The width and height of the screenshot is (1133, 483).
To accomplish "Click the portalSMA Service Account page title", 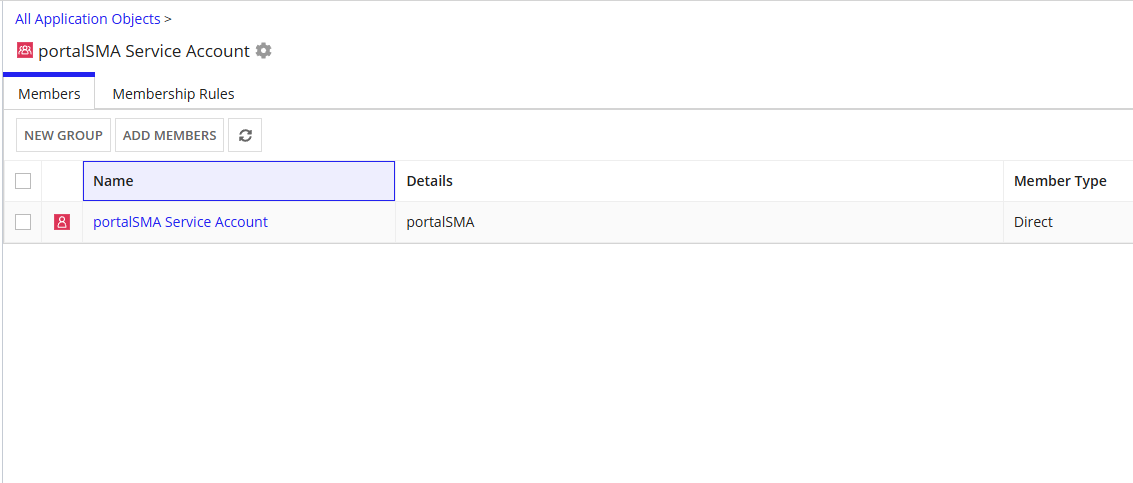I will coord(144,51).
